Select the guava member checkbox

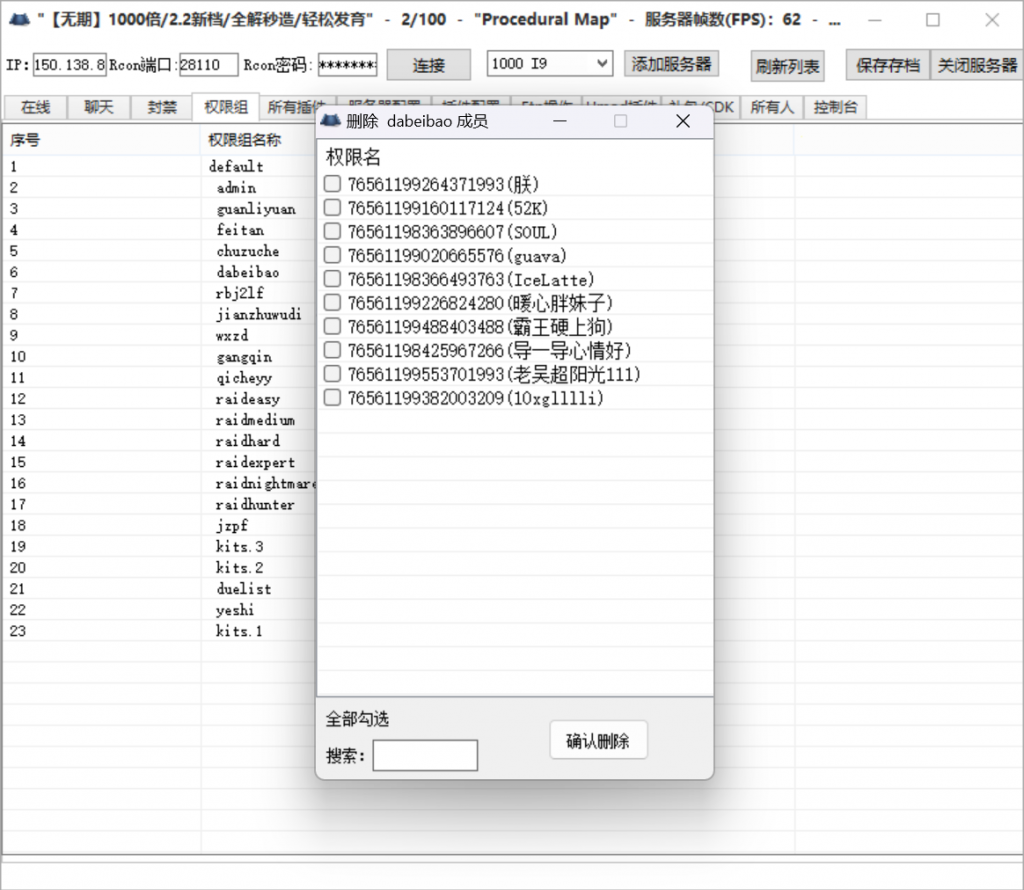[333, 256]
